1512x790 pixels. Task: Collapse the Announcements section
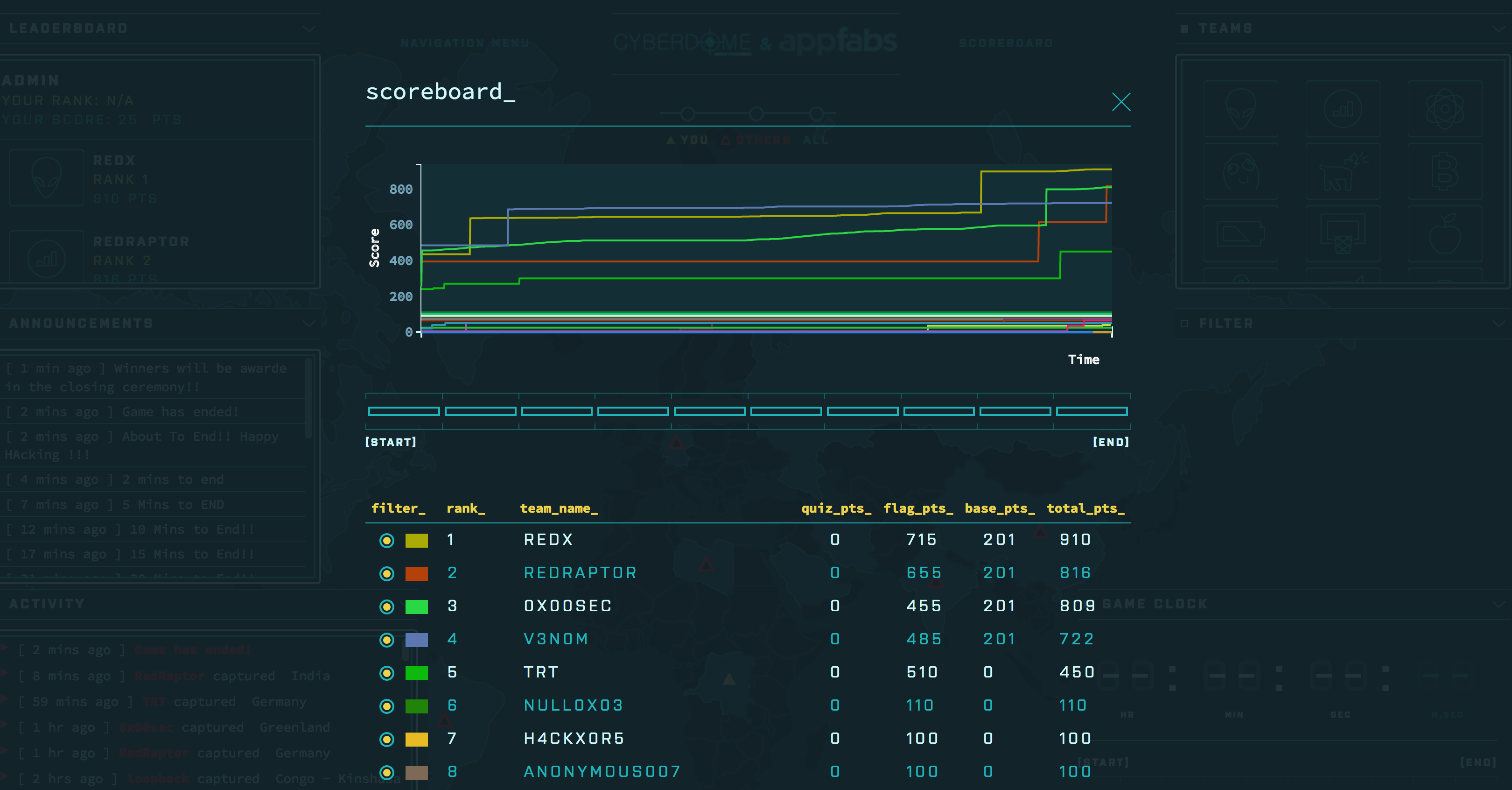(x=310, y=323)
